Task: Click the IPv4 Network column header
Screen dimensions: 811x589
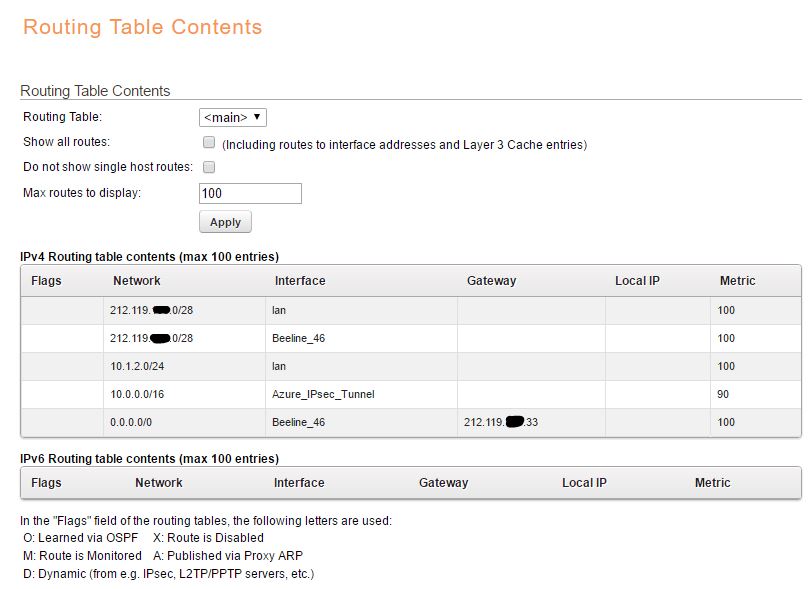Action: point(137,281)
